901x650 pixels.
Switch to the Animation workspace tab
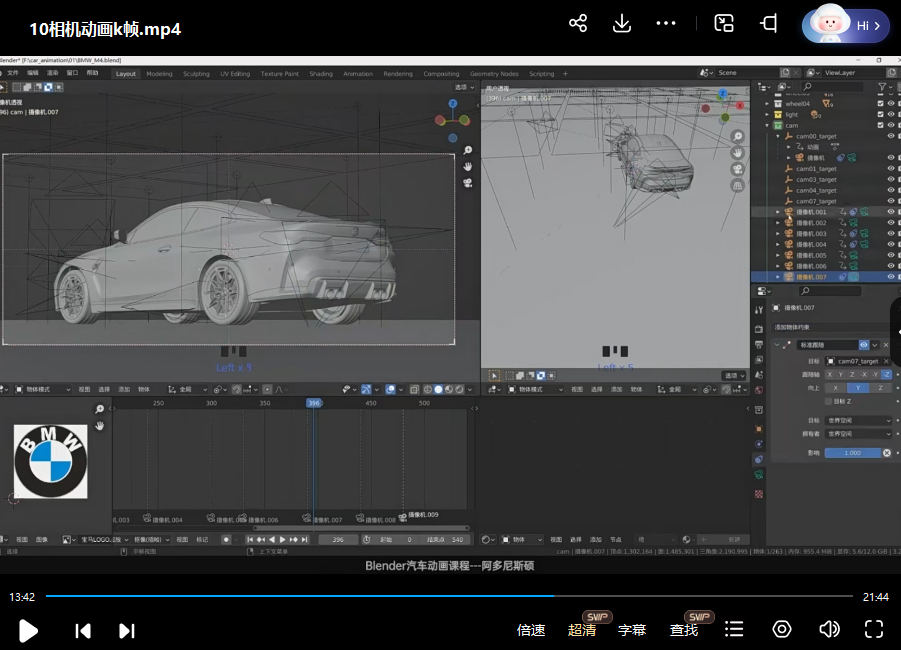[x=358, y=74]
